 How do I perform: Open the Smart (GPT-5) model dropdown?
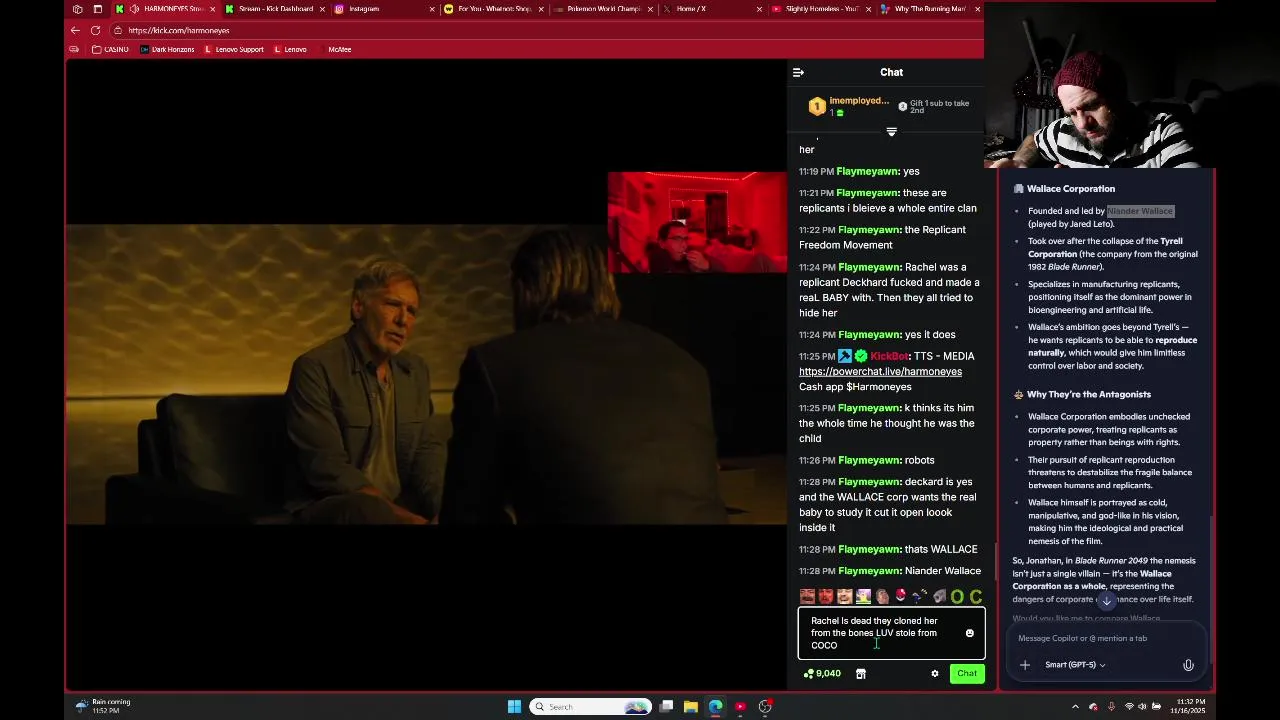point(1075,665)
